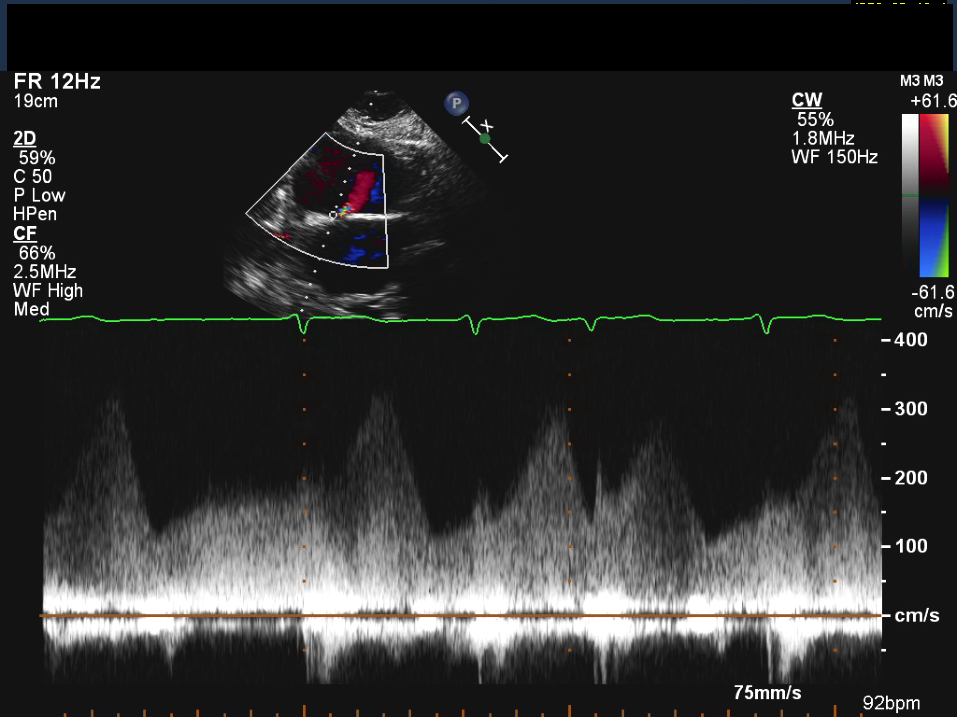
Task: Click the blue P probe orientation marker
Action: pos(457,102)
